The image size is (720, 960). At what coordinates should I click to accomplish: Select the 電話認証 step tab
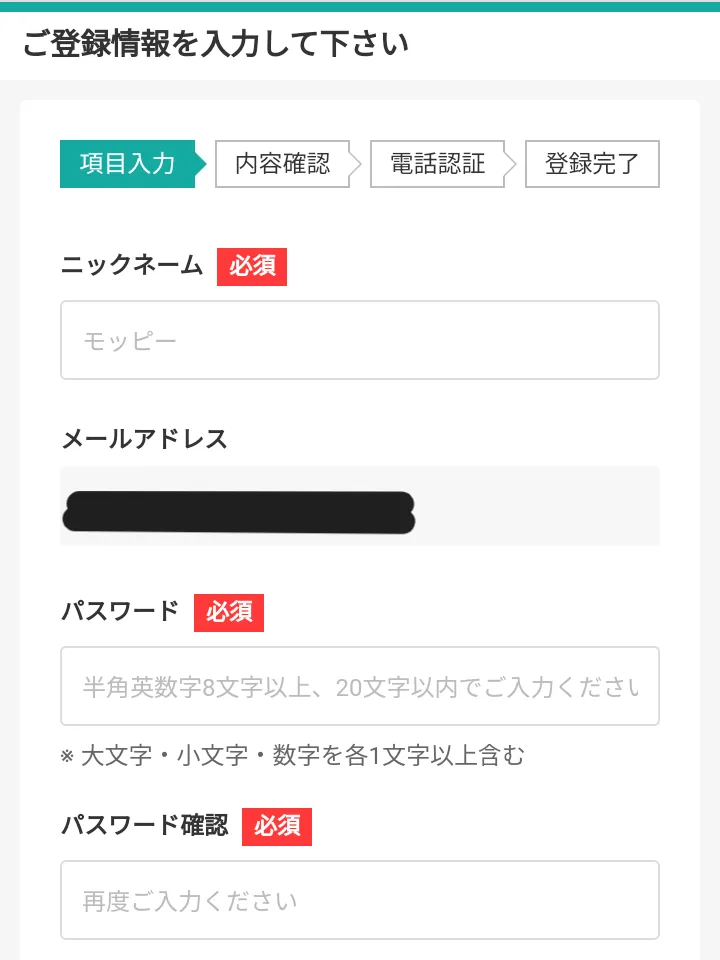point(437,164)
